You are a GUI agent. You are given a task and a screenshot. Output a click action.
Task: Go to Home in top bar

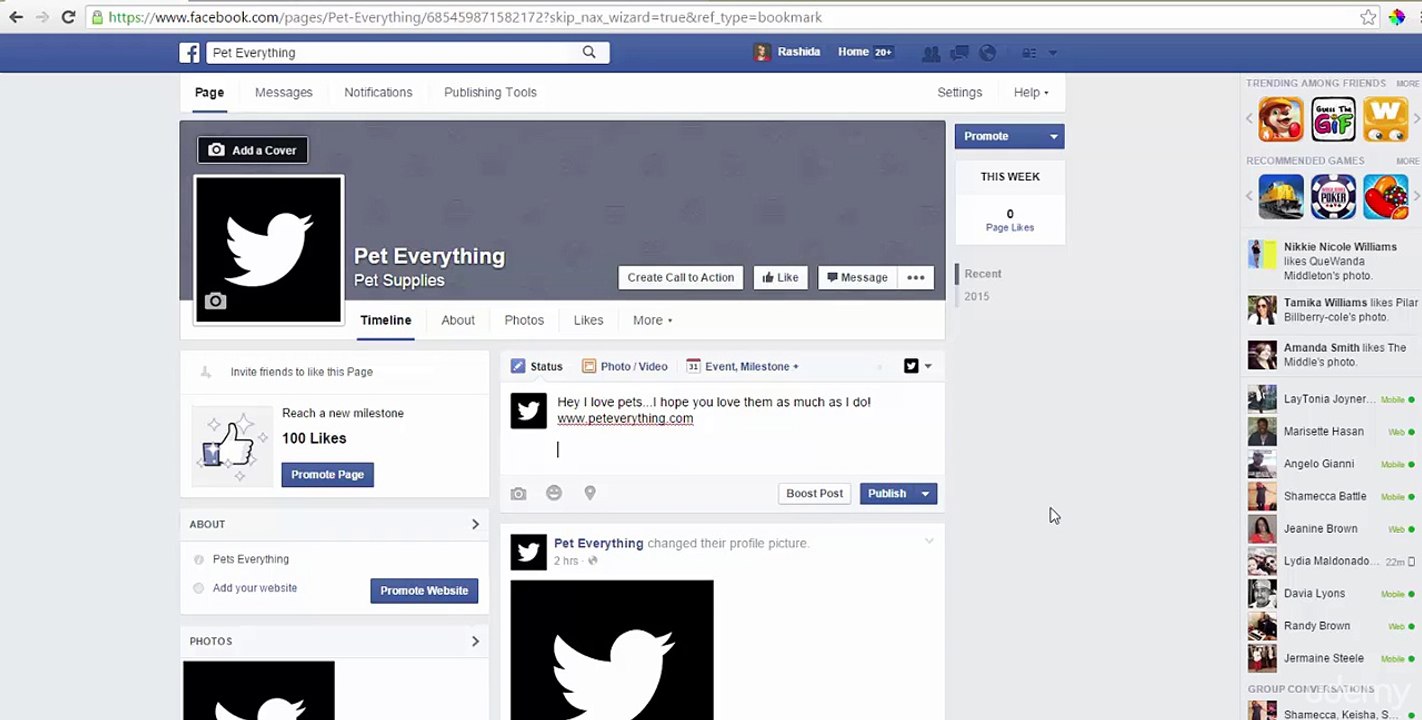click(x=853, y=52)
